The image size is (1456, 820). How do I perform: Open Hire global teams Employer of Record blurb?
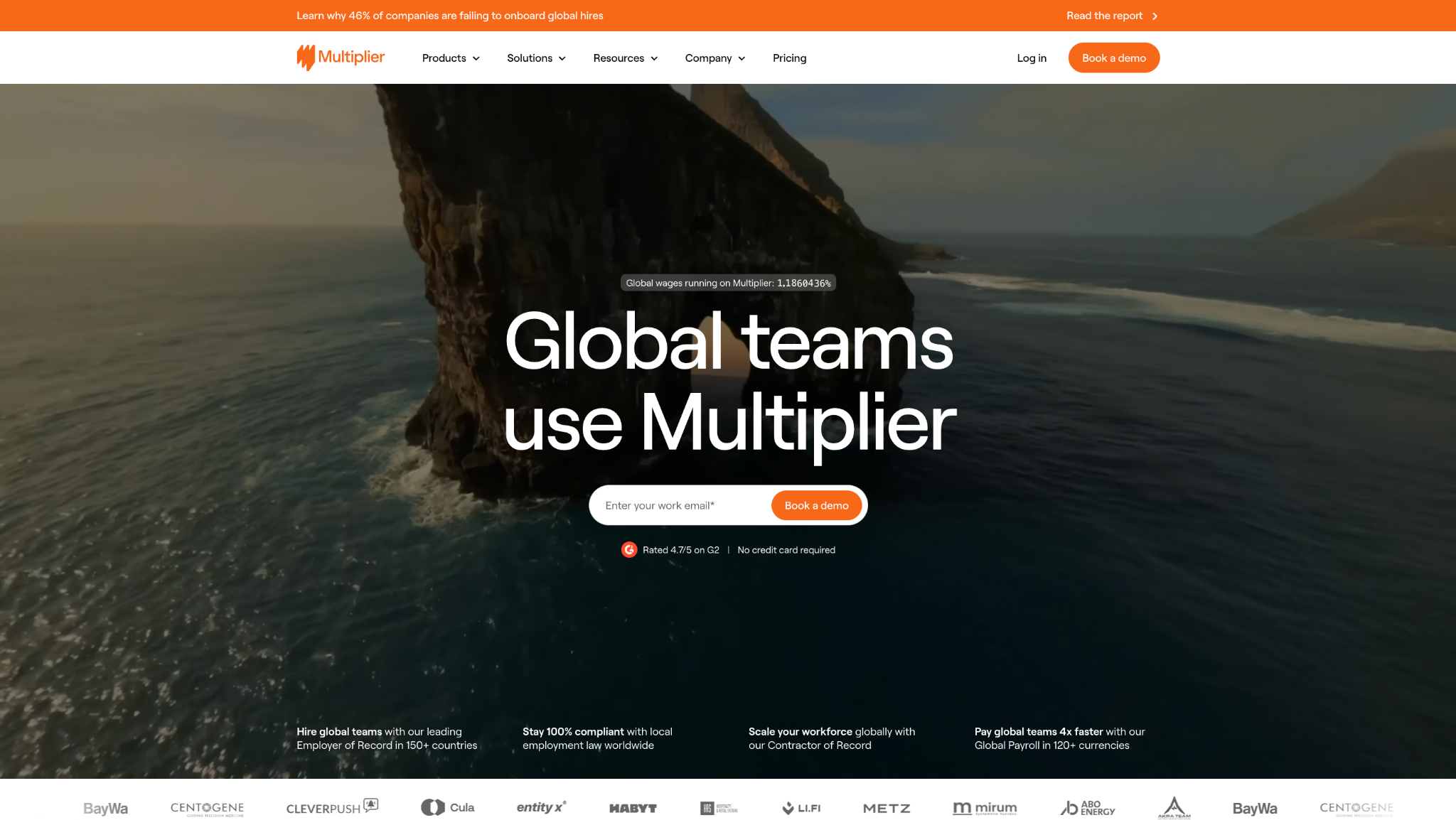pyautogui.click(x=387, y=738)
